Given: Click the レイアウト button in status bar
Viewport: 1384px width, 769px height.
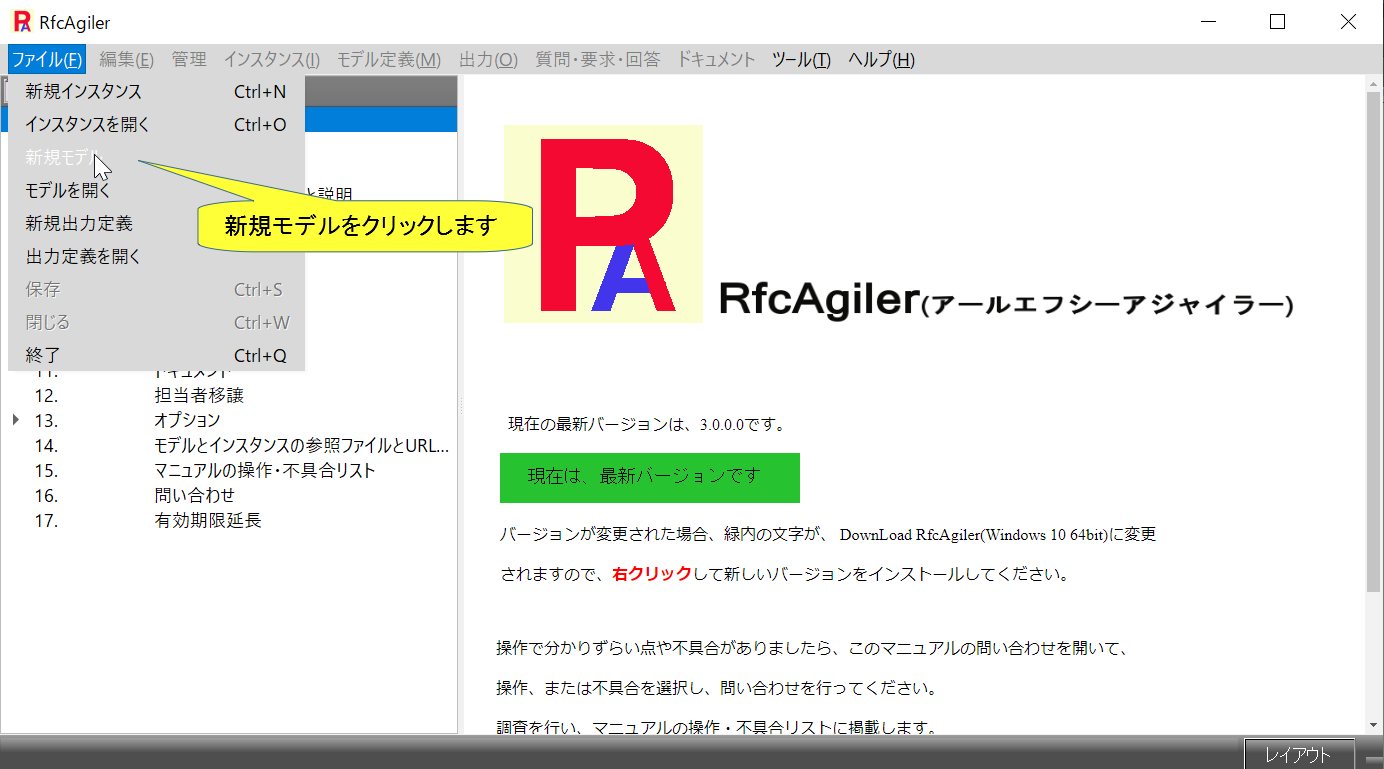Looking at the screenshot, I should pyautogui.click(x=1298, y=755).
